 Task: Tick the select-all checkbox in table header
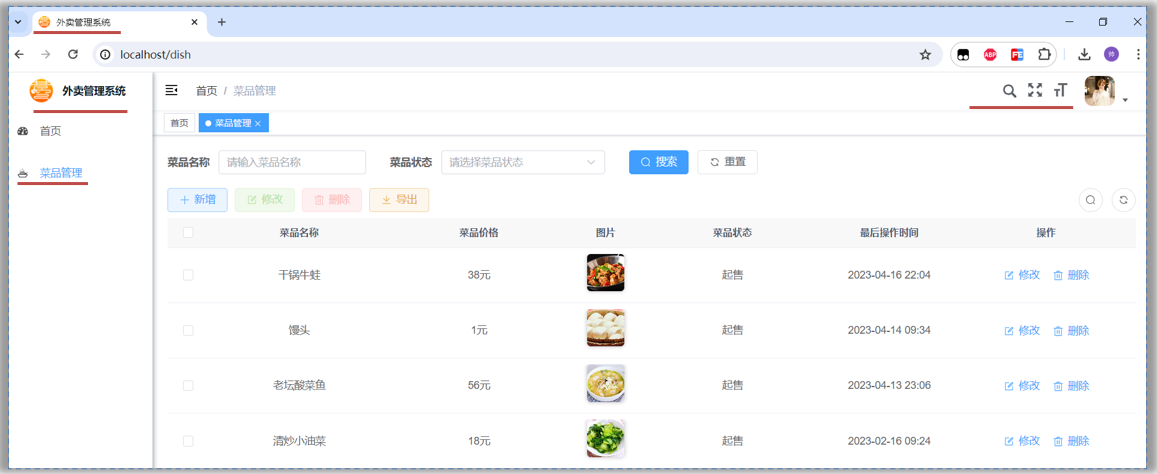click(x=188, y=233)
